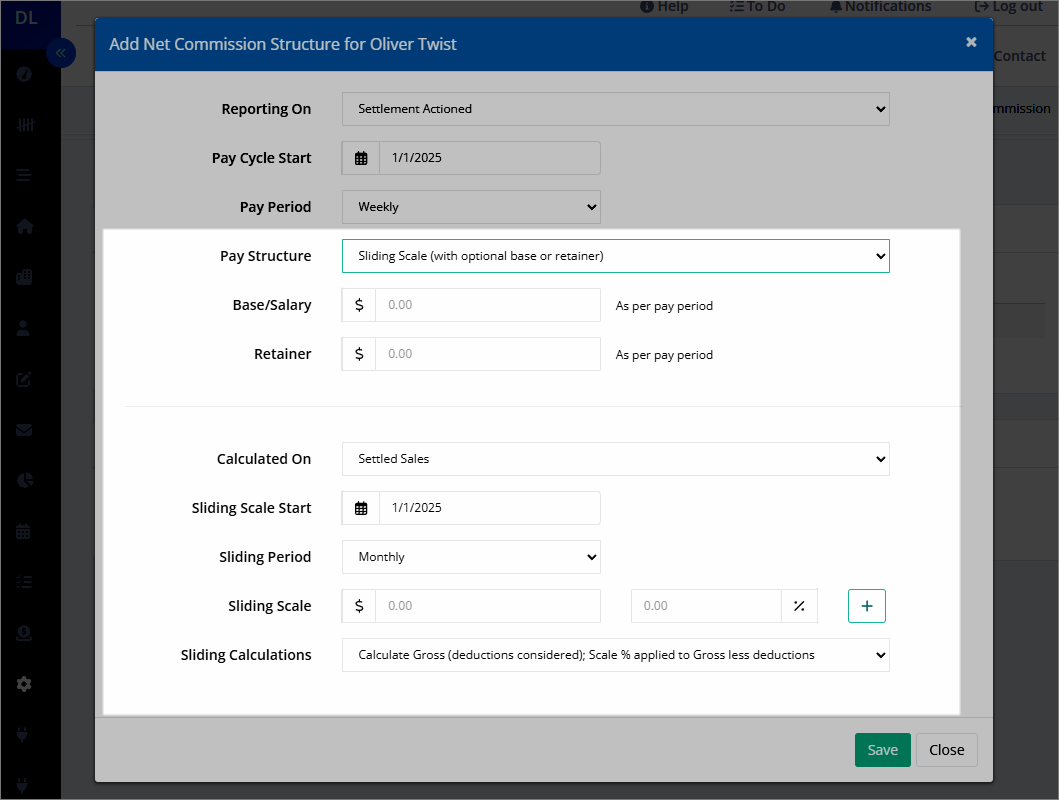Click 'As per pay period' beside Base/Salary
This screenshot has height=800, width=1059.
(x=664, y=306)
